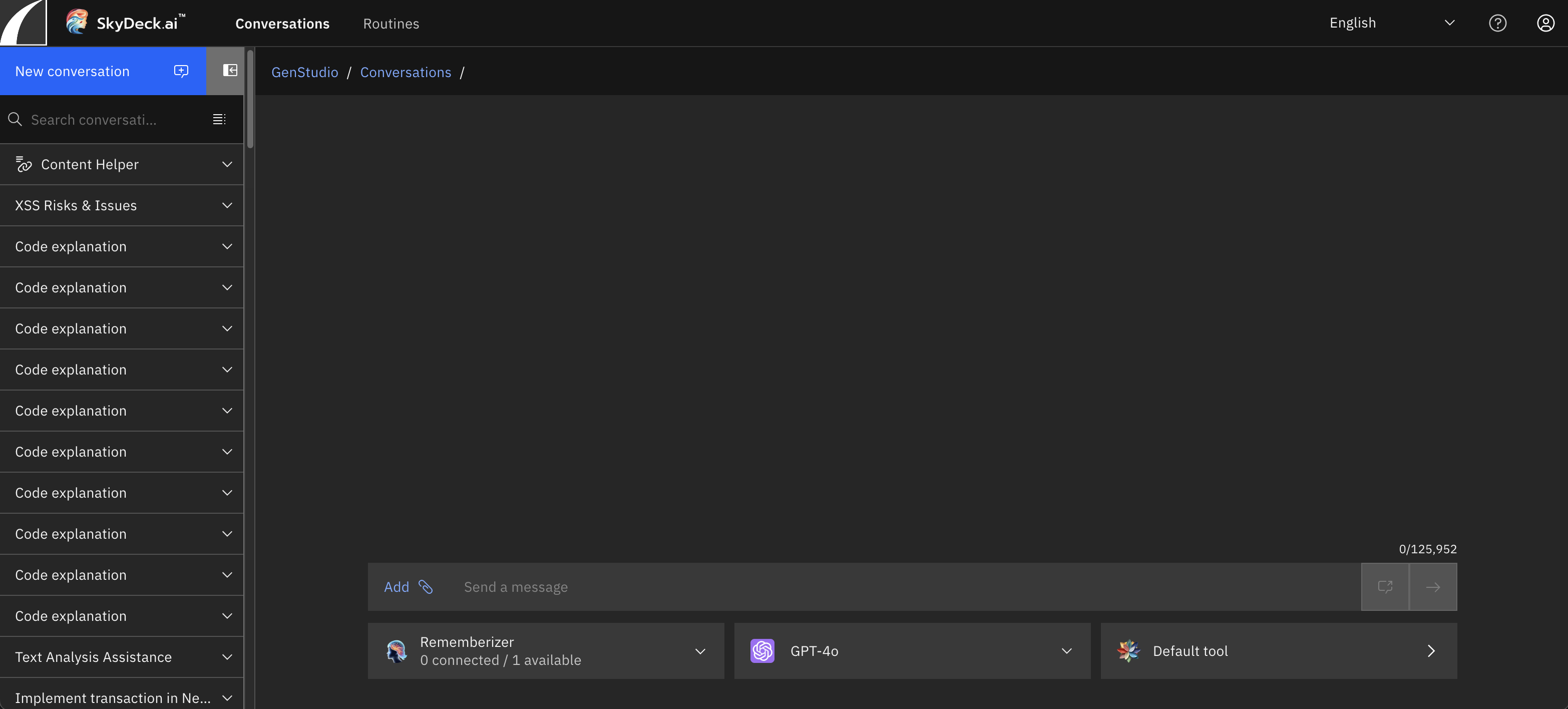Select the Conversations top nav tab
Image resolution: width=1568 pixels, height=709 pixels.
(282, 24)
